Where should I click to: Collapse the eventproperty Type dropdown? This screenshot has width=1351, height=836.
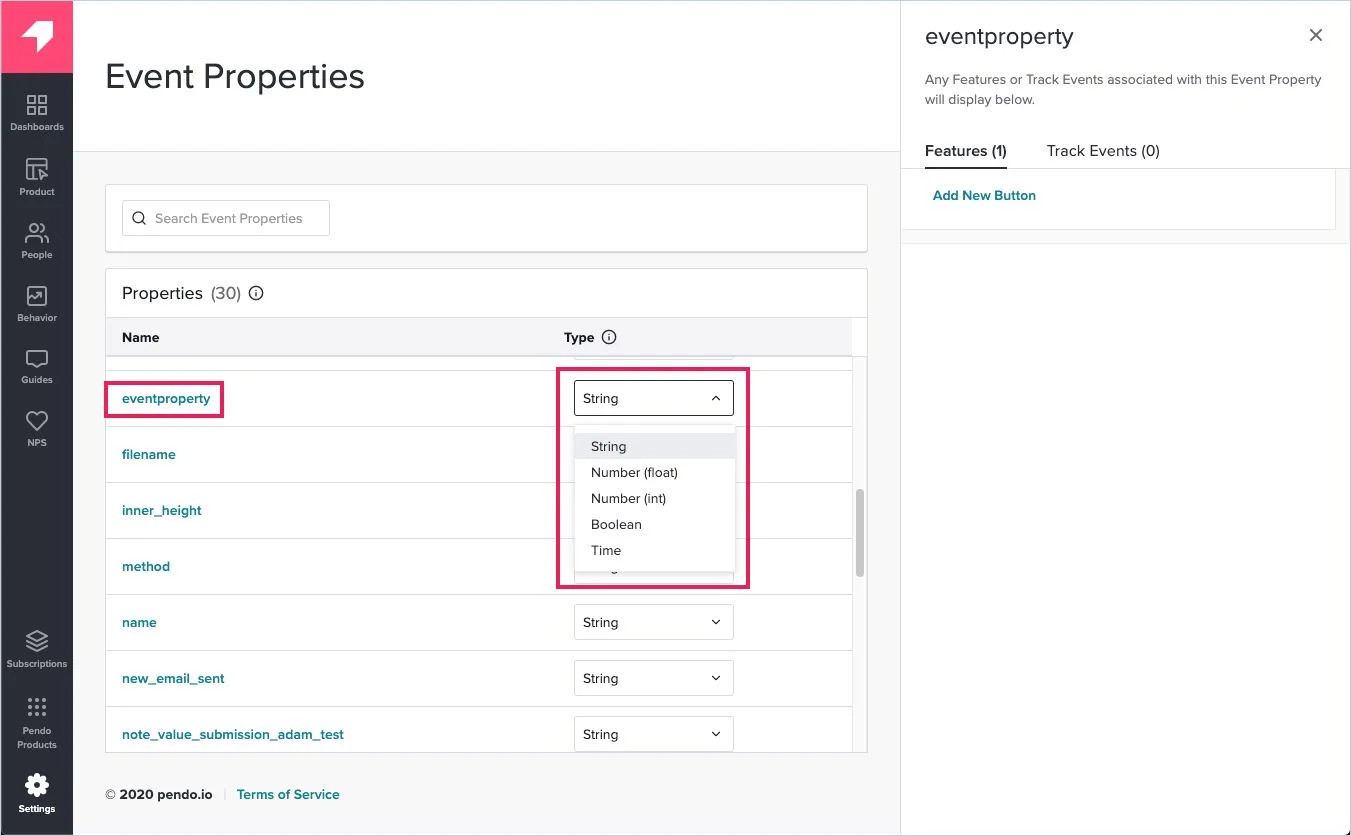tap(654, 398)
